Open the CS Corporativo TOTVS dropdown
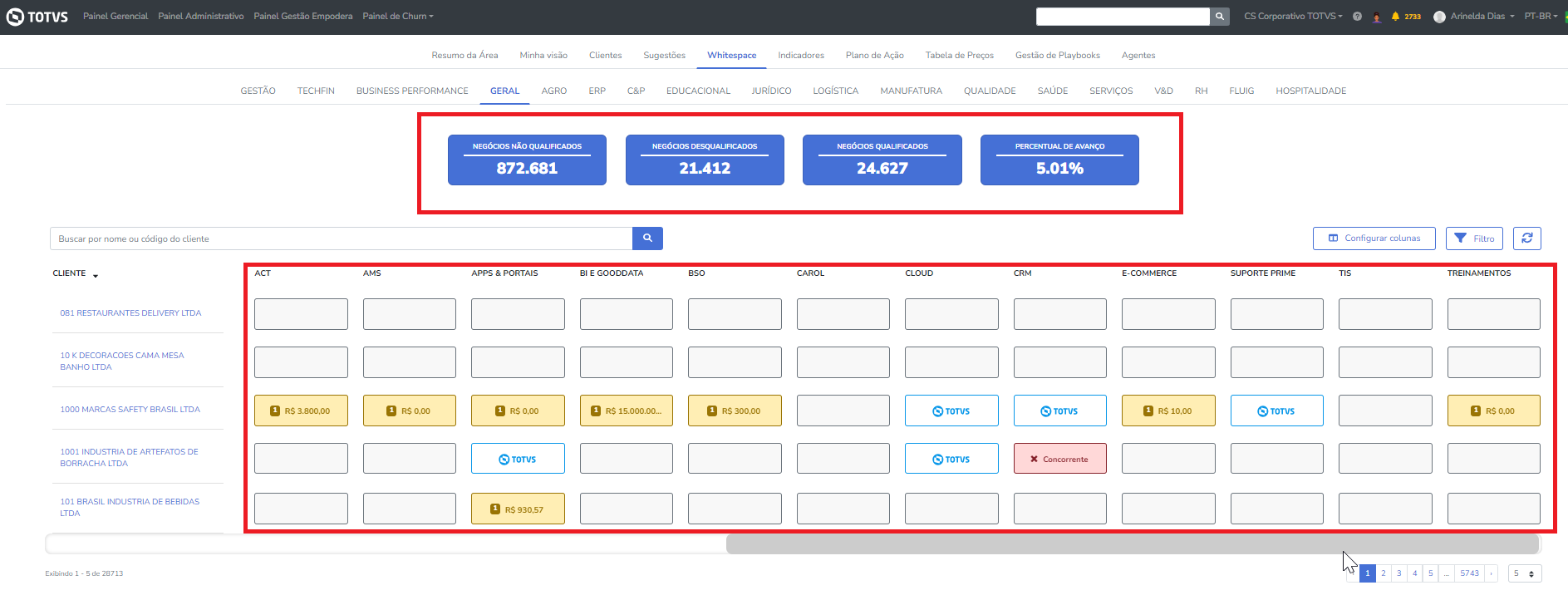The width and height of the screenshot is (1568, 595). [1293, 17]
